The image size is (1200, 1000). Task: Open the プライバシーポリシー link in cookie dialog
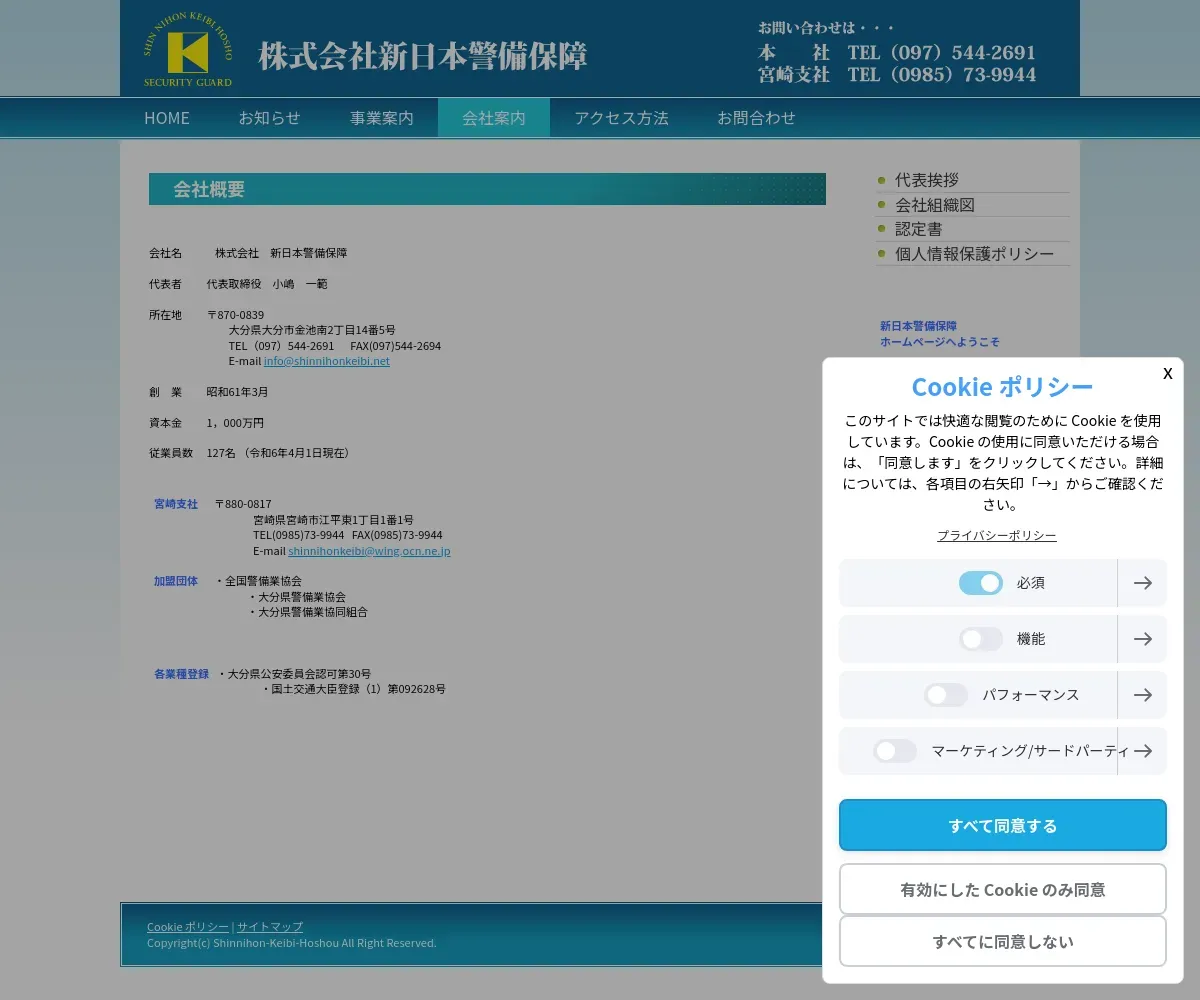[x=996, y=536]
